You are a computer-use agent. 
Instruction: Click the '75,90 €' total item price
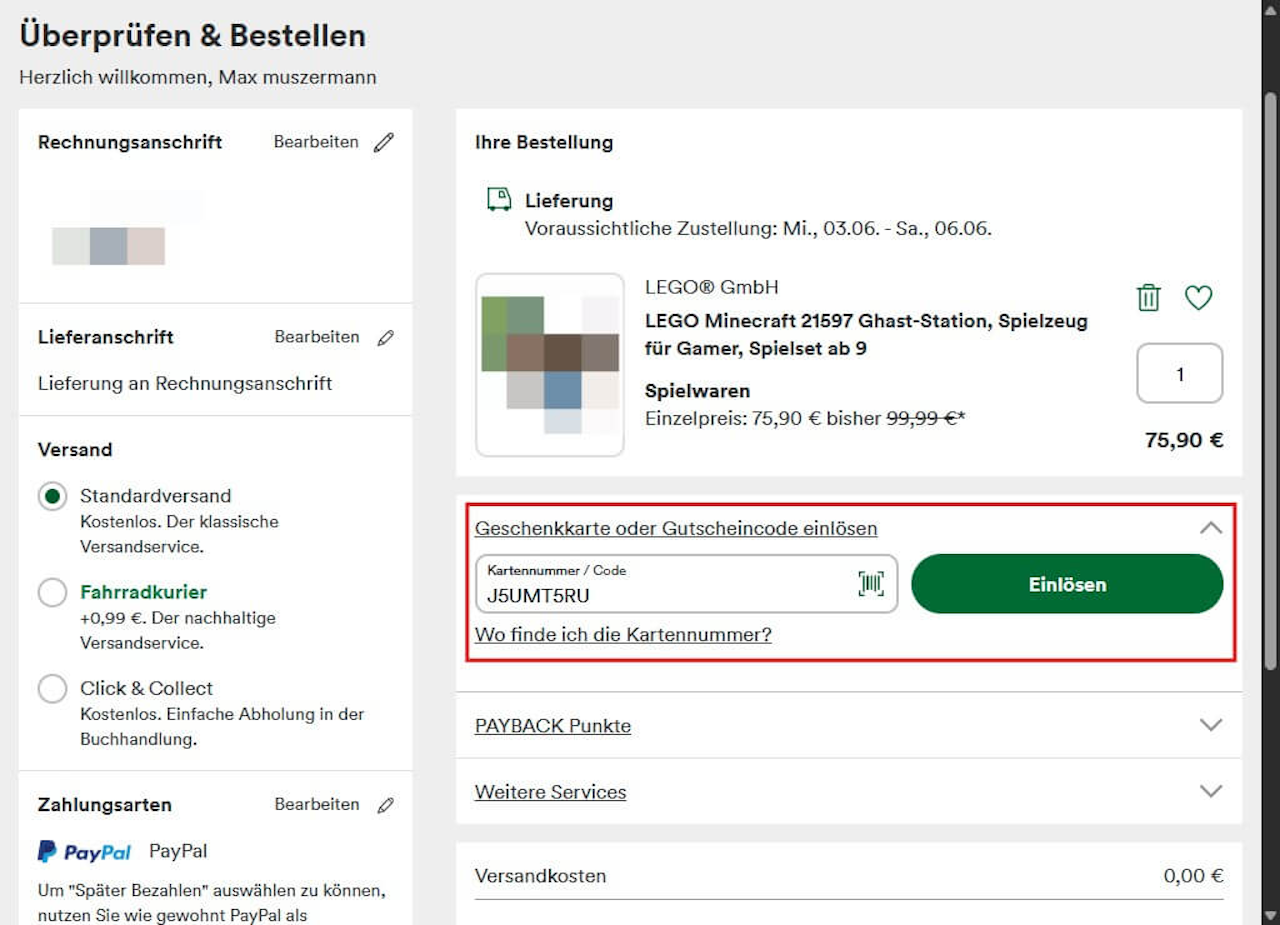tap(1184, 440)
